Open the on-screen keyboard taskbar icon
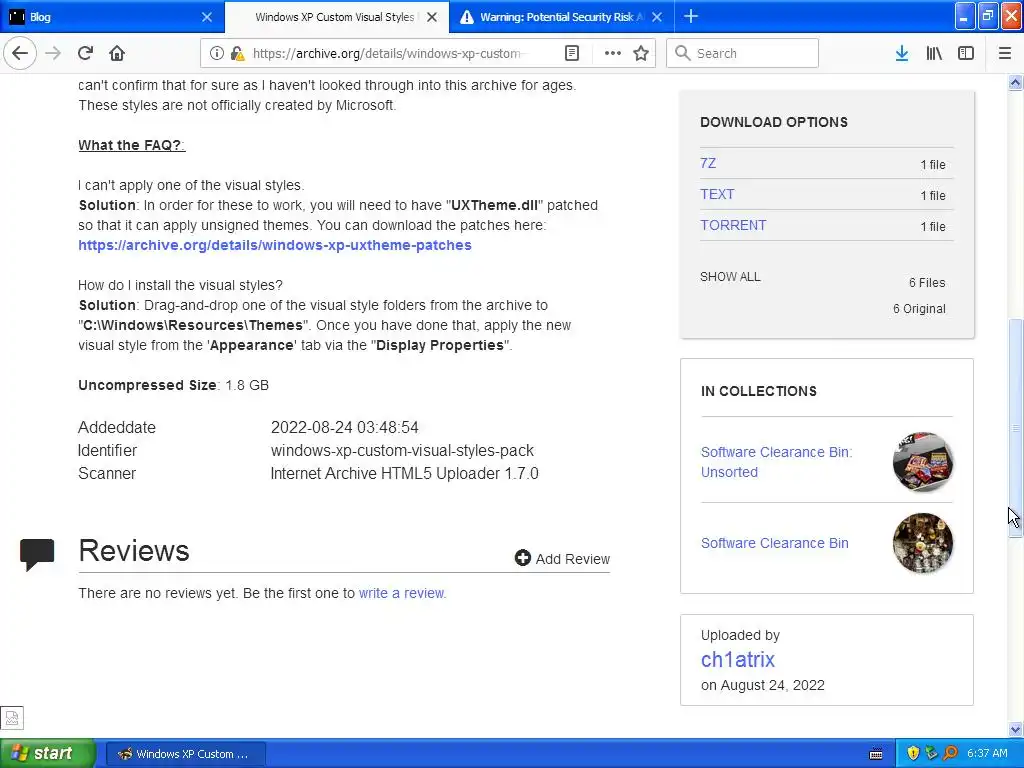The width and height of the screenshot is (1024, 768). 876,754
